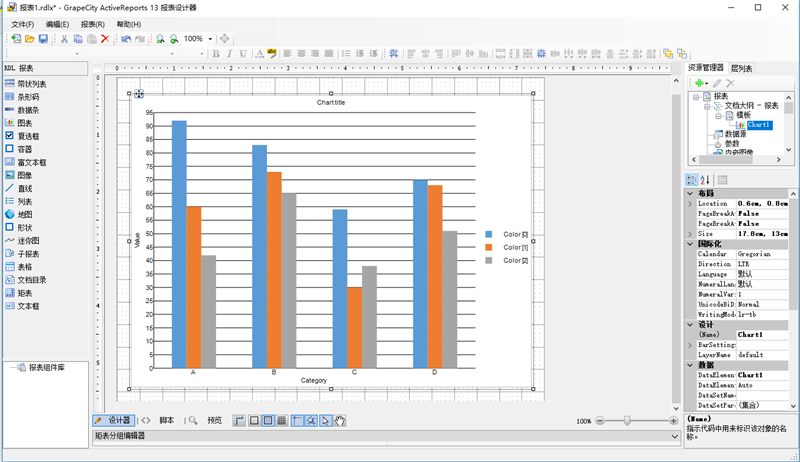Image resolution: width=800 pixels, height=462 pixels.
Task: Switch to the 层列表 tab
Action: coord(741,68)
